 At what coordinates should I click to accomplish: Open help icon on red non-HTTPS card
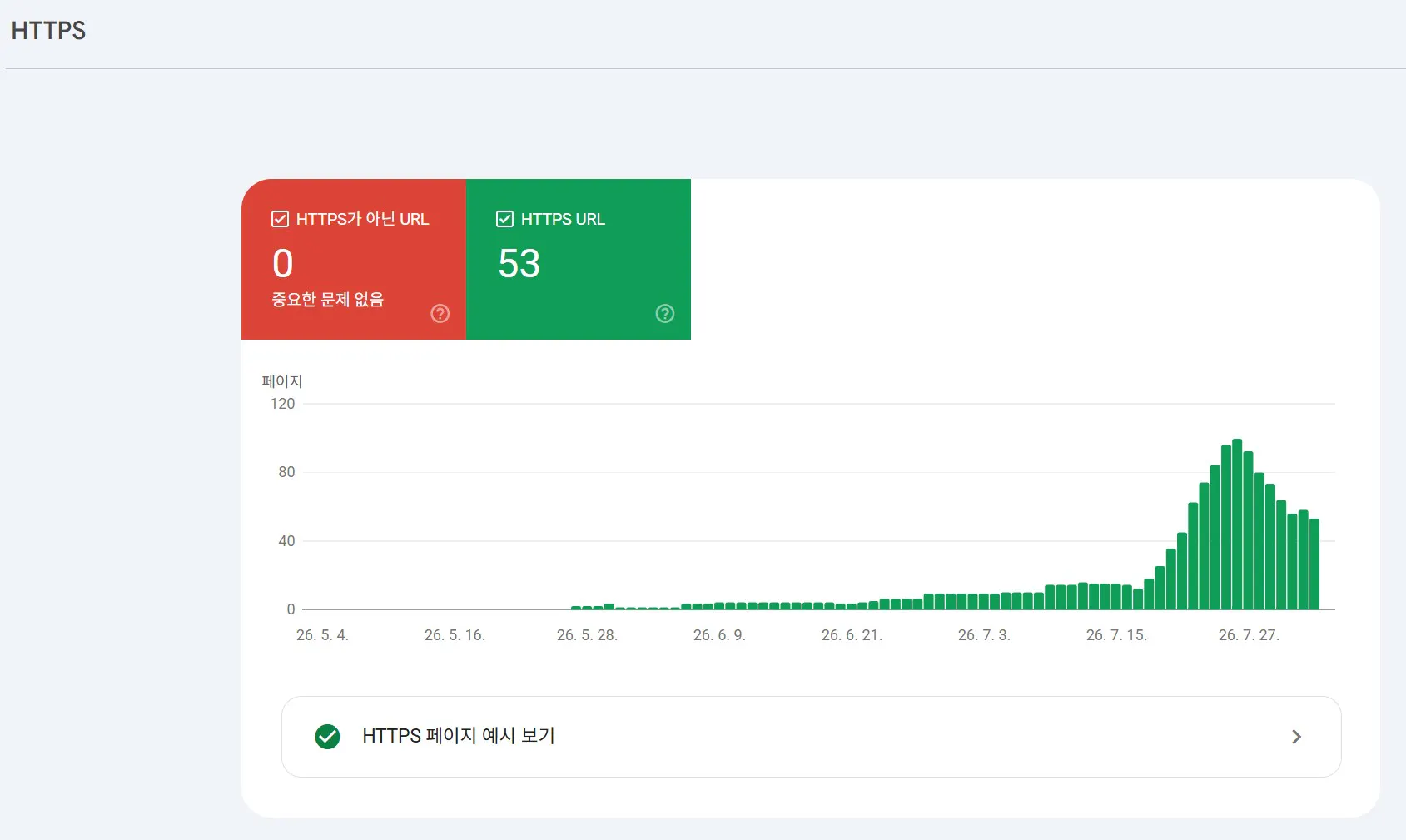pyautogui.click(x=440, y=313)
